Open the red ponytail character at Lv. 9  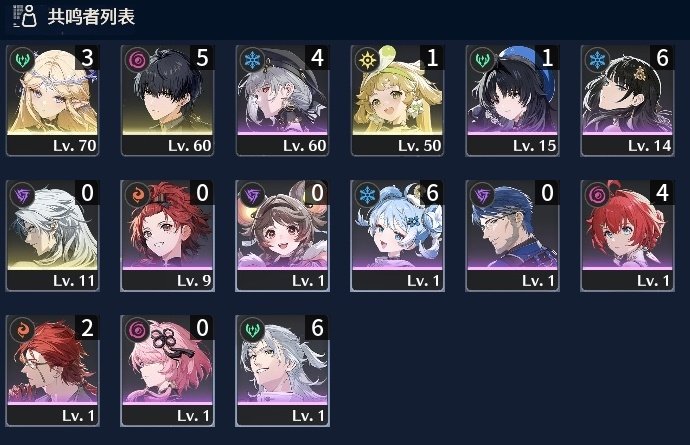(168, 235)
